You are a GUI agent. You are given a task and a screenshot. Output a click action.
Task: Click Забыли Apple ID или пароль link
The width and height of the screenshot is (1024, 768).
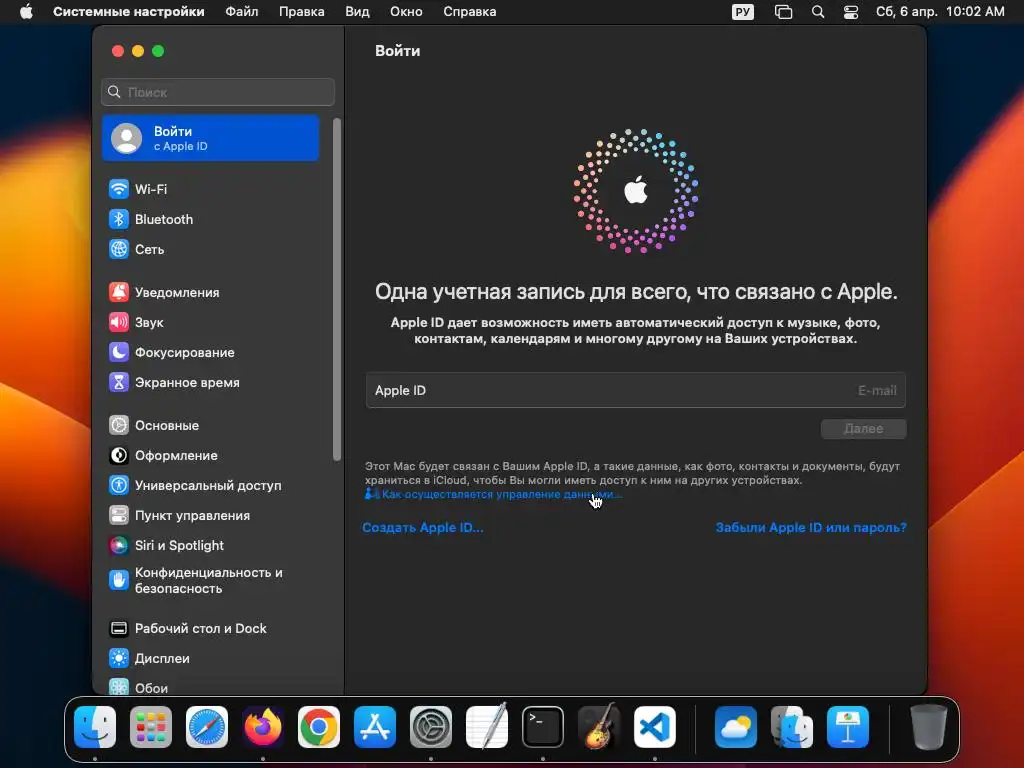pos(811,528)
